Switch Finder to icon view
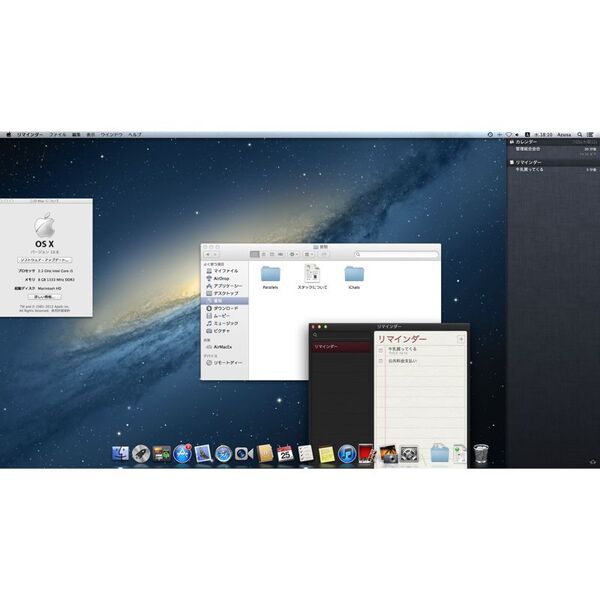 (254, 254)
